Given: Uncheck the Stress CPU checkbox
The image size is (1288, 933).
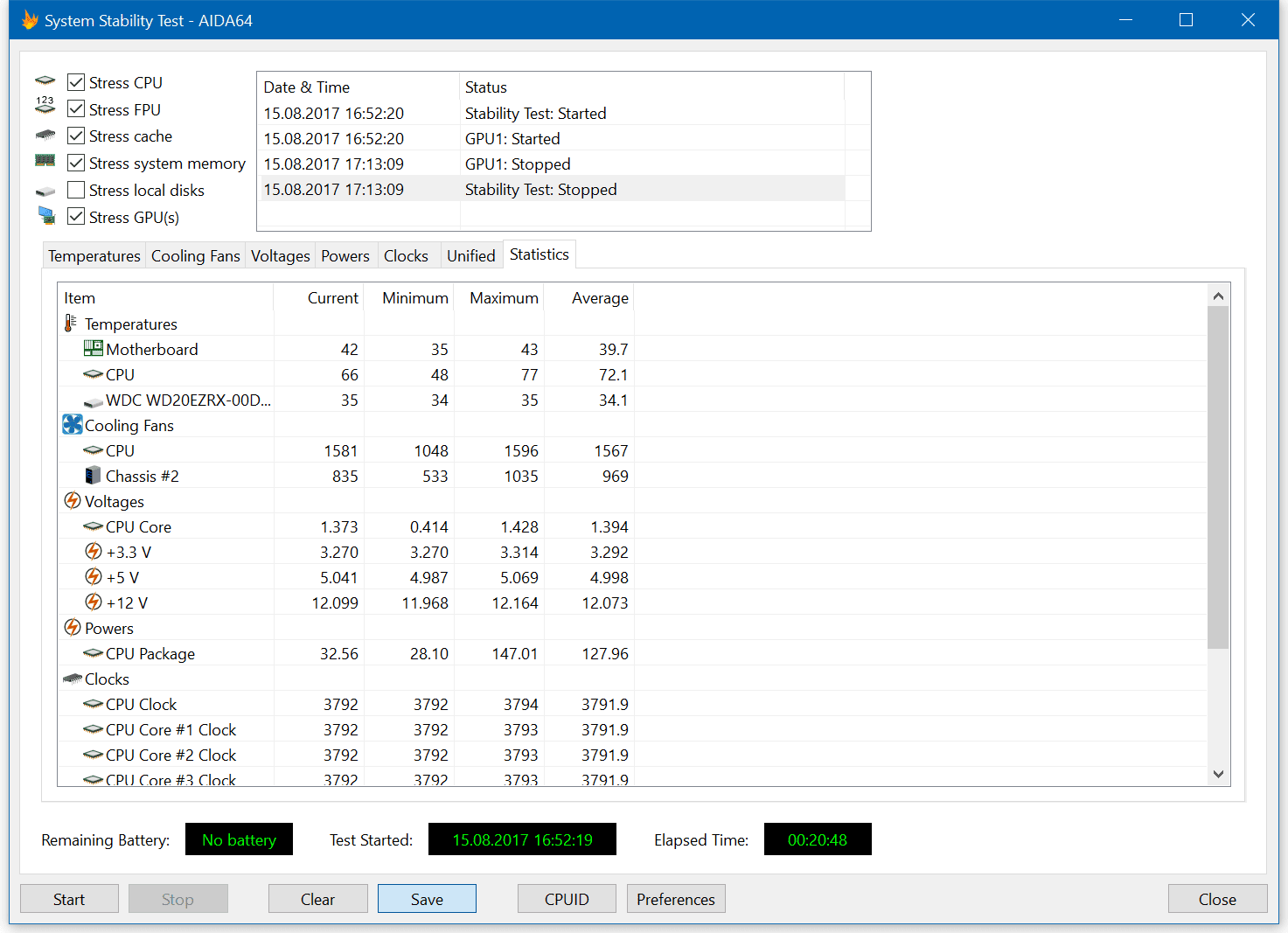Looking at the screenshot, I should pos(76,82).
